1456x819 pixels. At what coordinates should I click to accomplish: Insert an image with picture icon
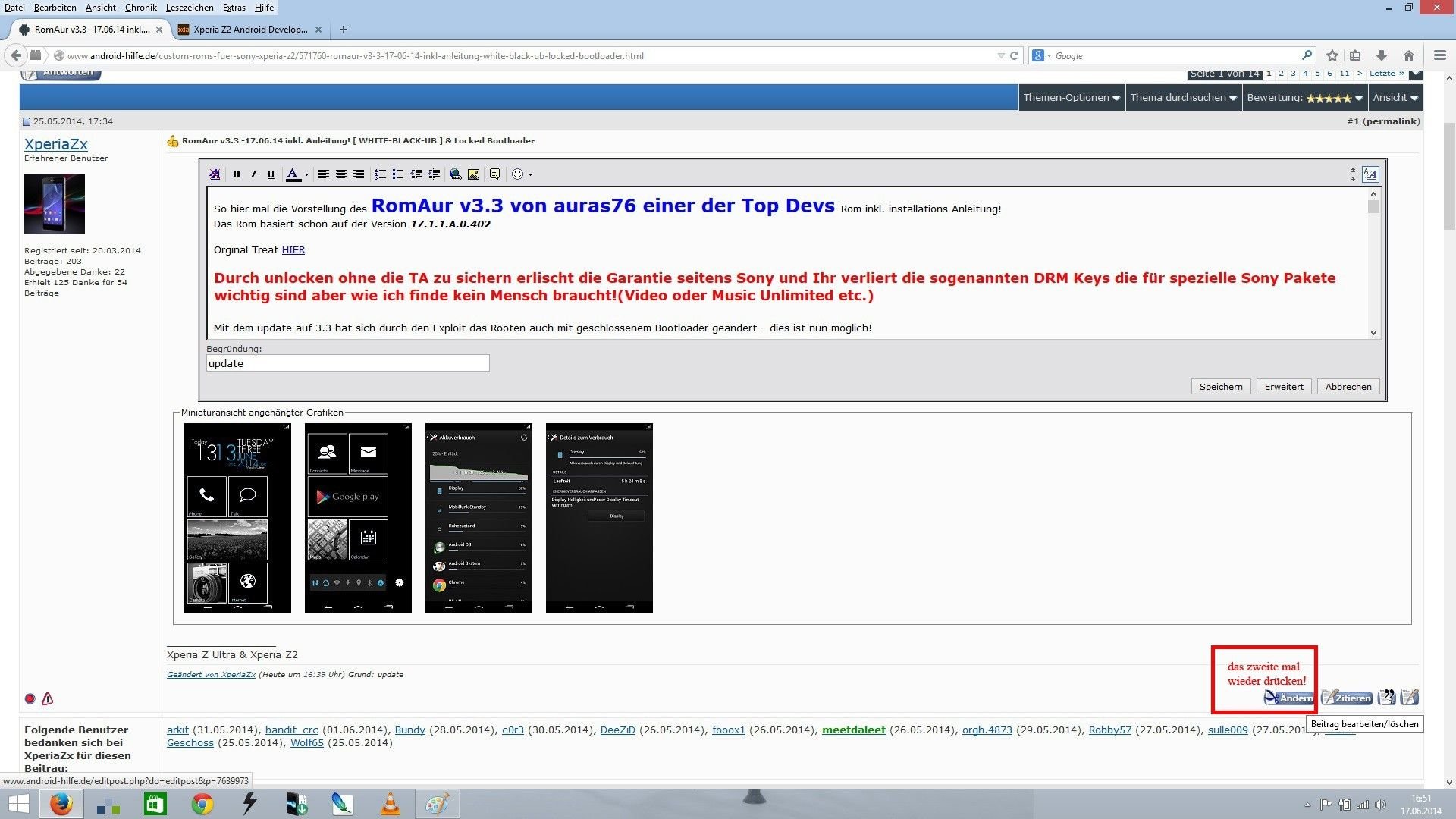click(473, 174)
